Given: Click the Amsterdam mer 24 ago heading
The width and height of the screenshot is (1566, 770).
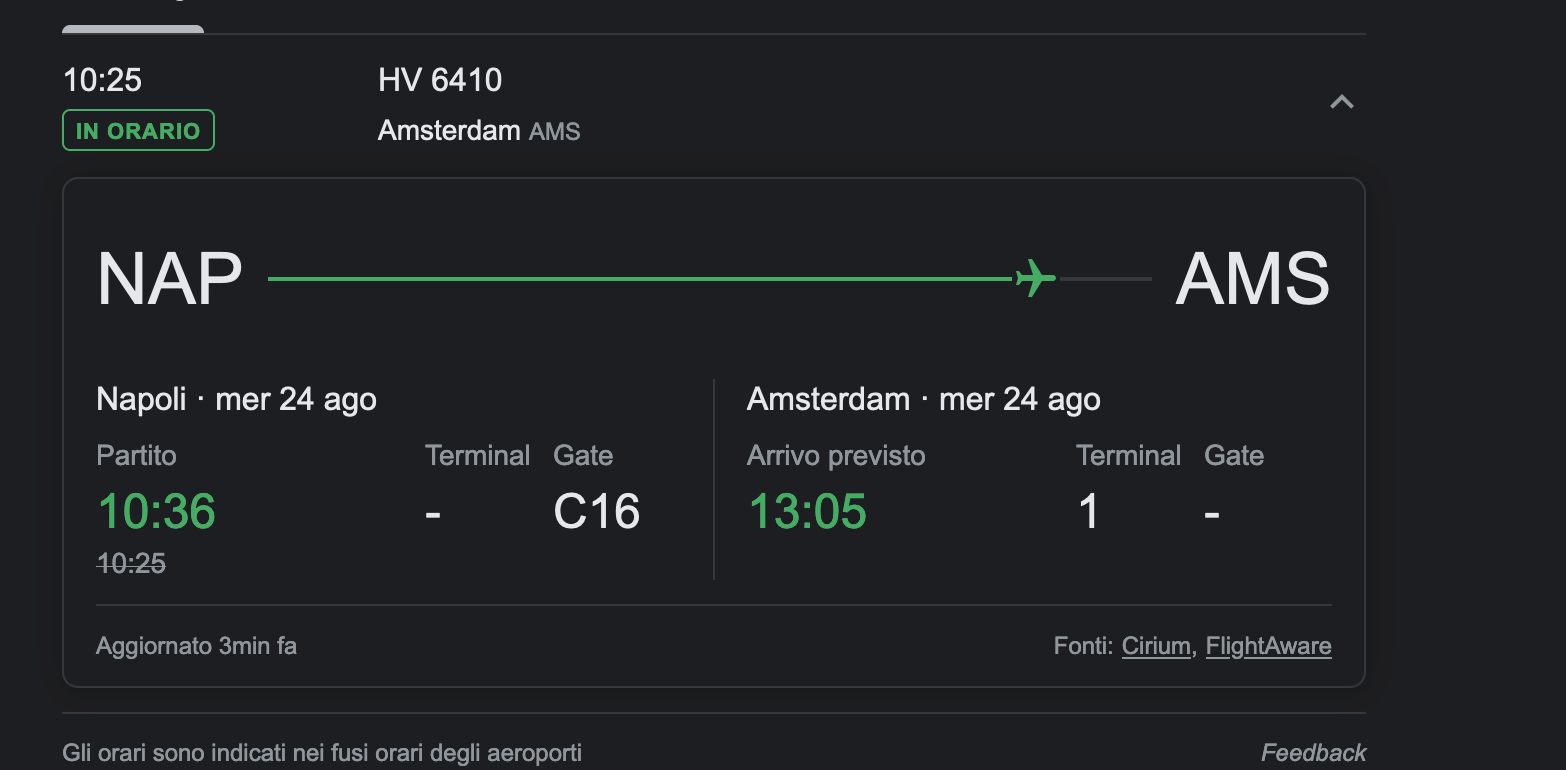Looking at the screenshot, I should click(x=923, y=399).
